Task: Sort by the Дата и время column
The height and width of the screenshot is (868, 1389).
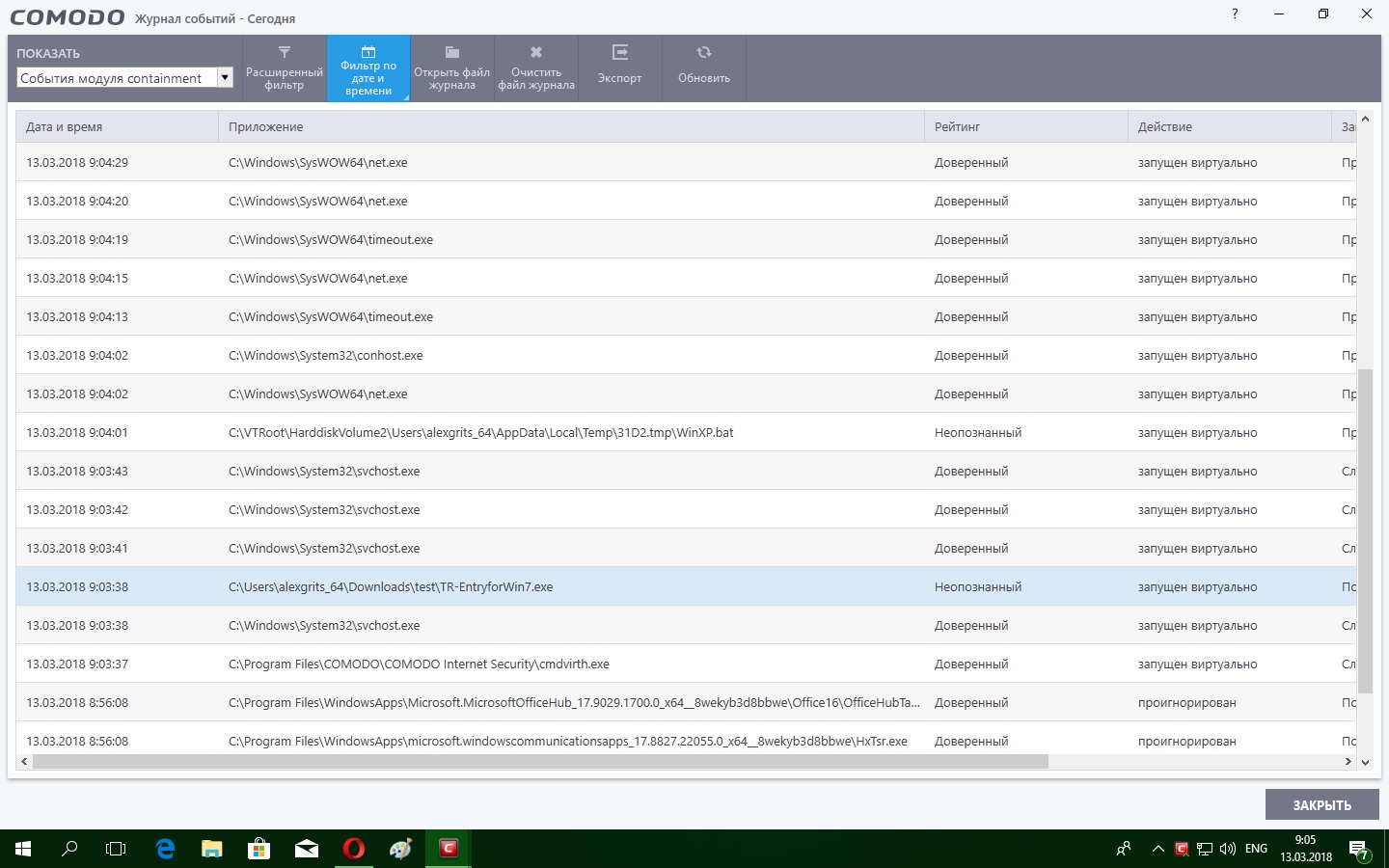Action: pos(117,127)
